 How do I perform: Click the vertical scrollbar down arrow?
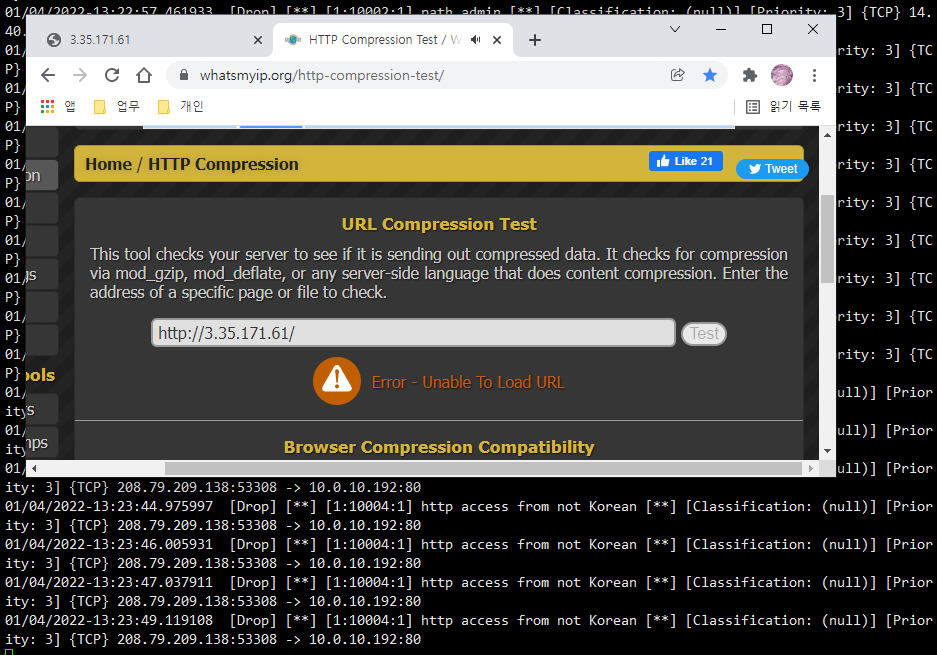pyautogui.click(x=827, y=451)
